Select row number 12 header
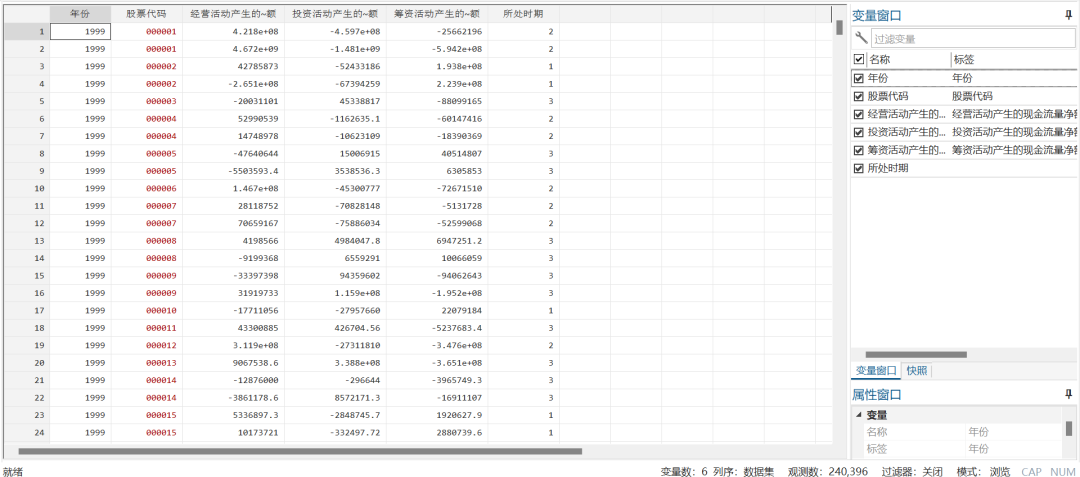Screen dimensions: 1080x477 27,223
